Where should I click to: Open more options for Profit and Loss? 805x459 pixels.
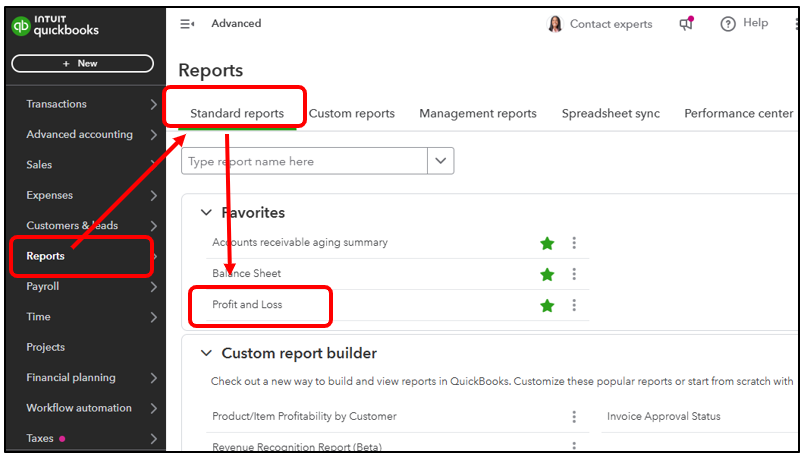tap(574, 305)
